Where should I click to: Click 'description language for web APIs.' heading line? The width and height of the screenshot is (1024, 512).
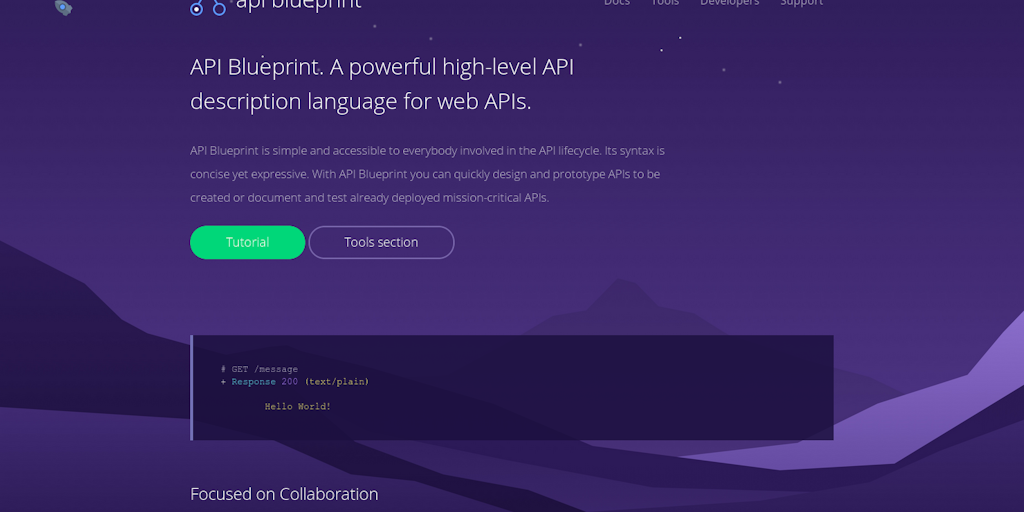coord(360,102)
